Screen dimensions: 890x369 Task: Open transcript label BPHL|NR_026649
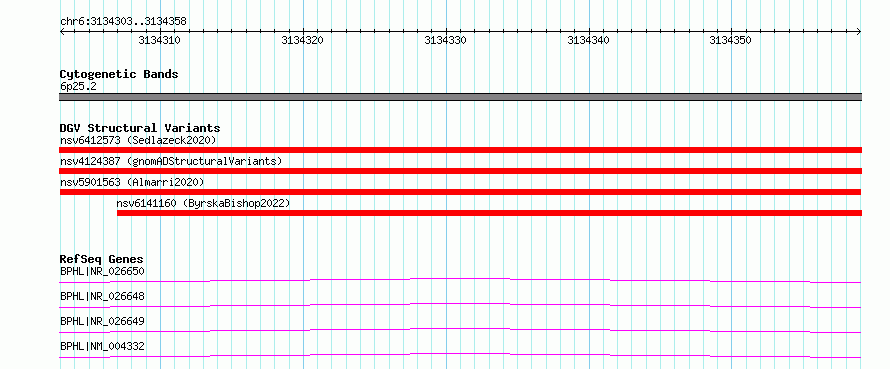(102, 321)
